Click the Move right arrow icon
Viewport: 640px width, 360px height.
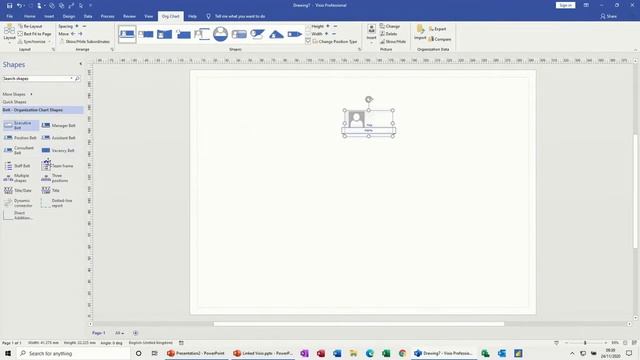(80, 34)
